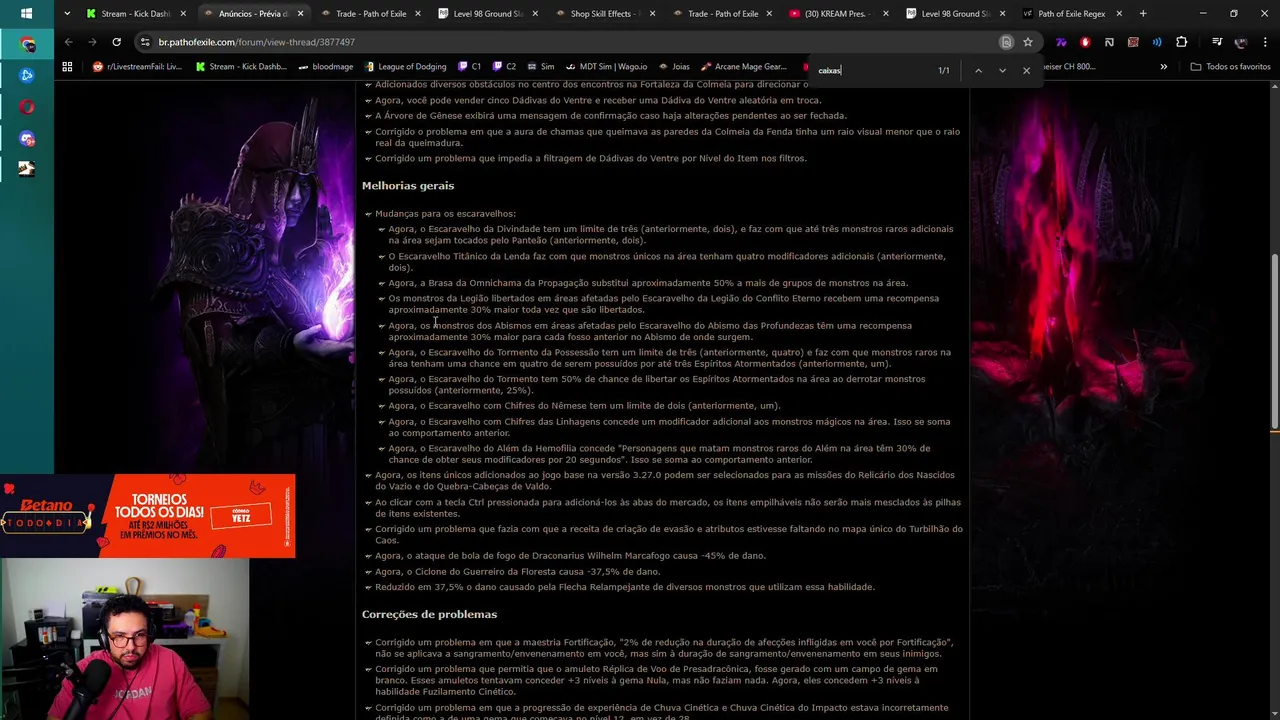Go back to the previous page
The height and width of the screenshot is (720, 1280).
(68, 42)
